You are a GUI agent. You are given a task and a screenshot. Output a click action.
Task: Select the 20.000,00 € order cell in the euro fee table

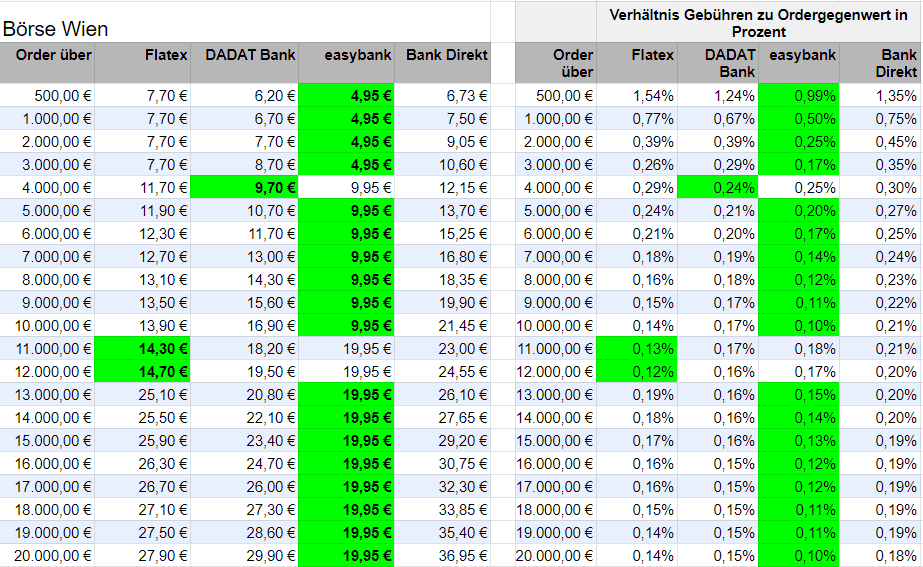(x=47, y=555)
